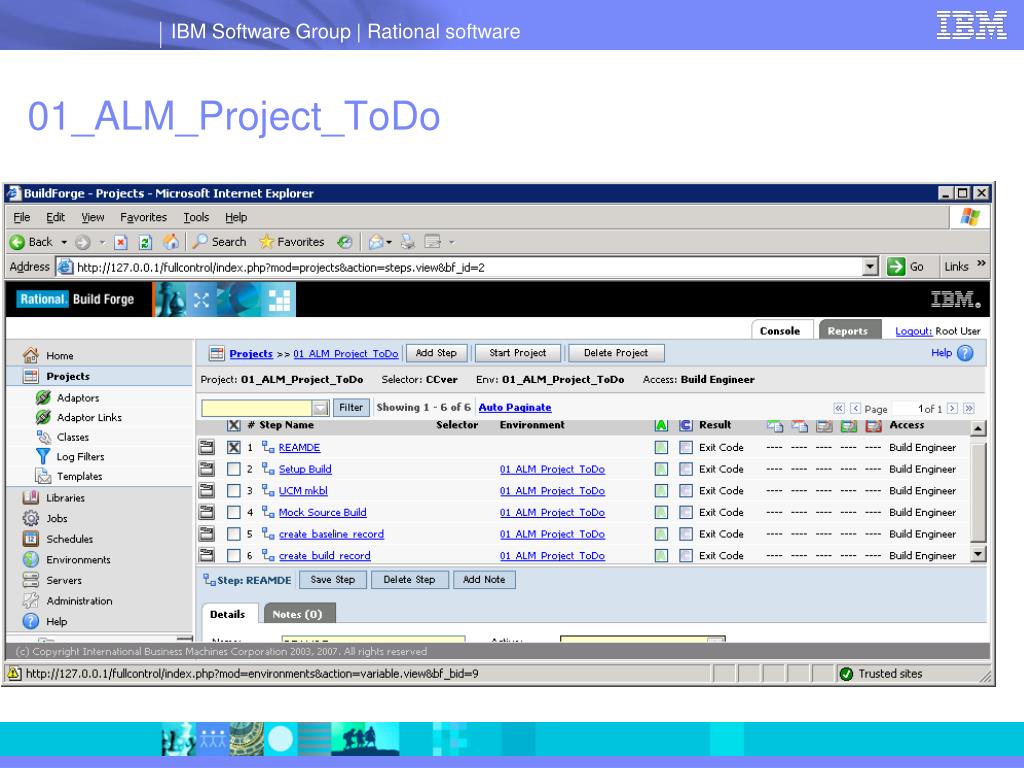Click the steps list scrollbar down arrow
This screenshot has height=768, width=1024.
[978, 554]
